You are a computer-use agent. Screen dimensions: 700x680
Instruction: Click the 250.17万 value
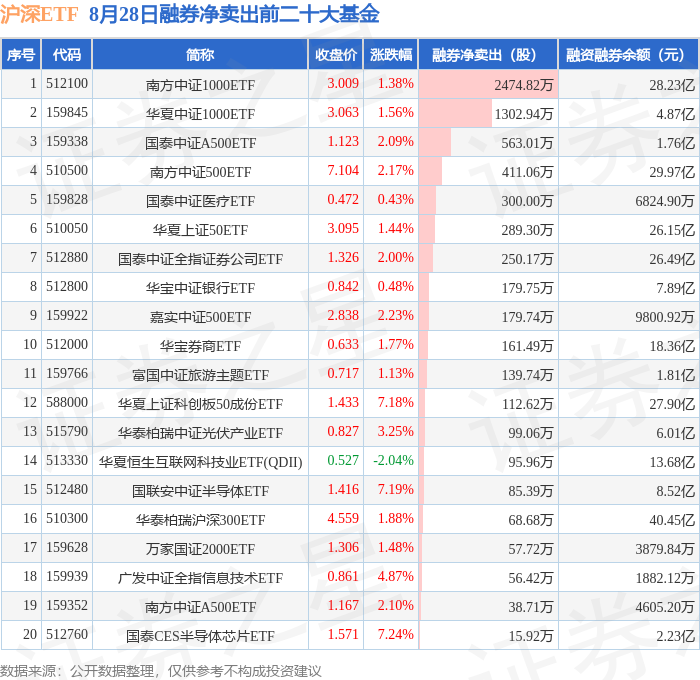527,259
